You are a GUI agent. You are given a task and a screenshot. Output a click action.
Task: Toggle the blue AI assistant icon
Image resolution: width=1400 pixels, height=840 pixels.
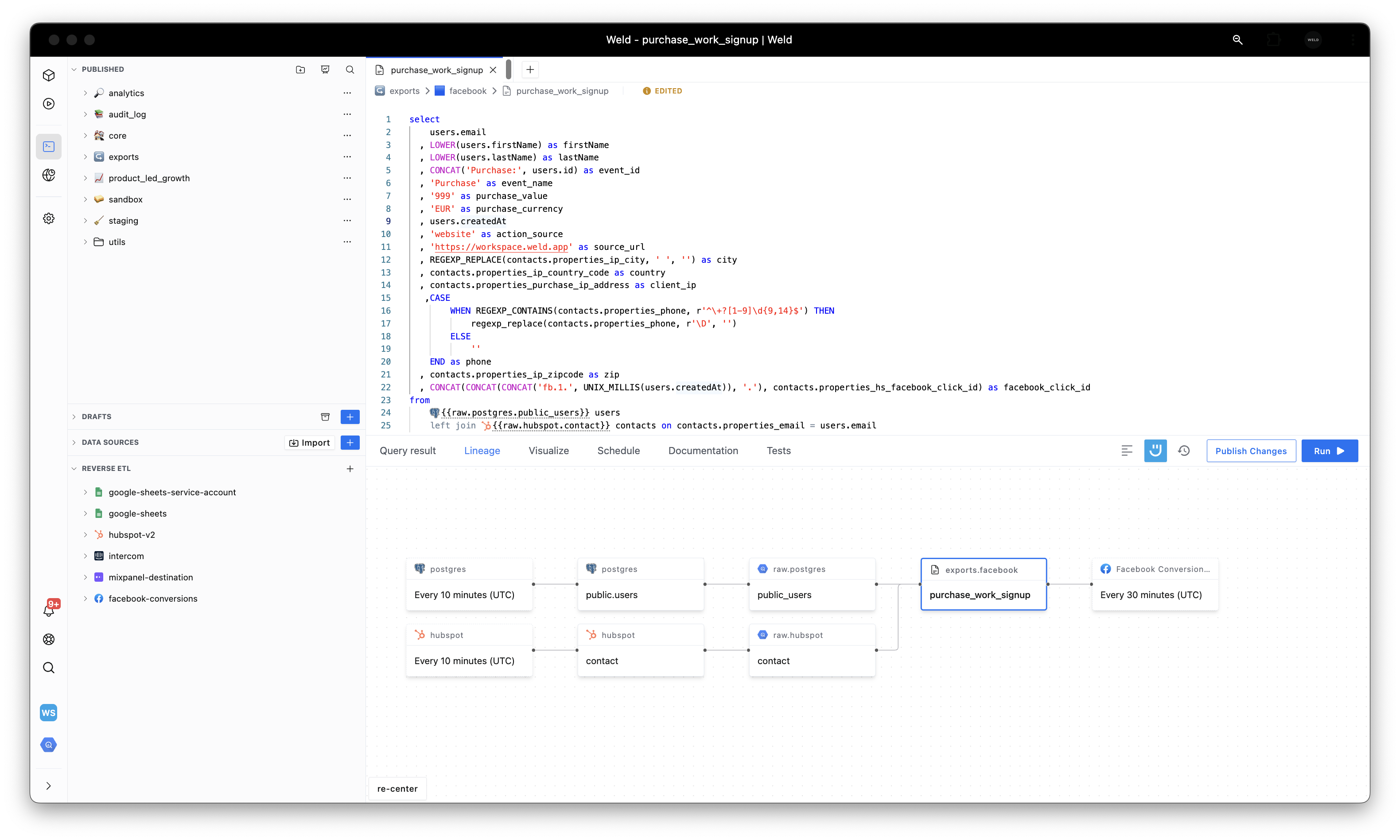point(1155,451)
